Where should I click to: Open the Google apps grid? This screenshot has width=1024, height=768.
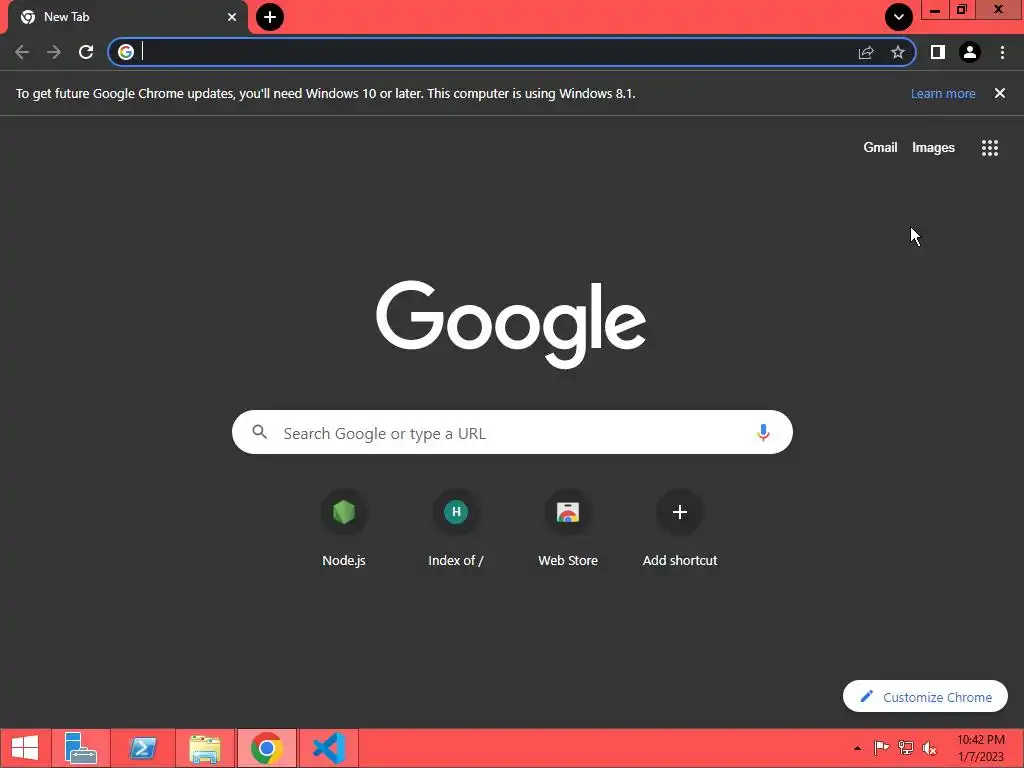pyautogui.click(x=990, y=148)
